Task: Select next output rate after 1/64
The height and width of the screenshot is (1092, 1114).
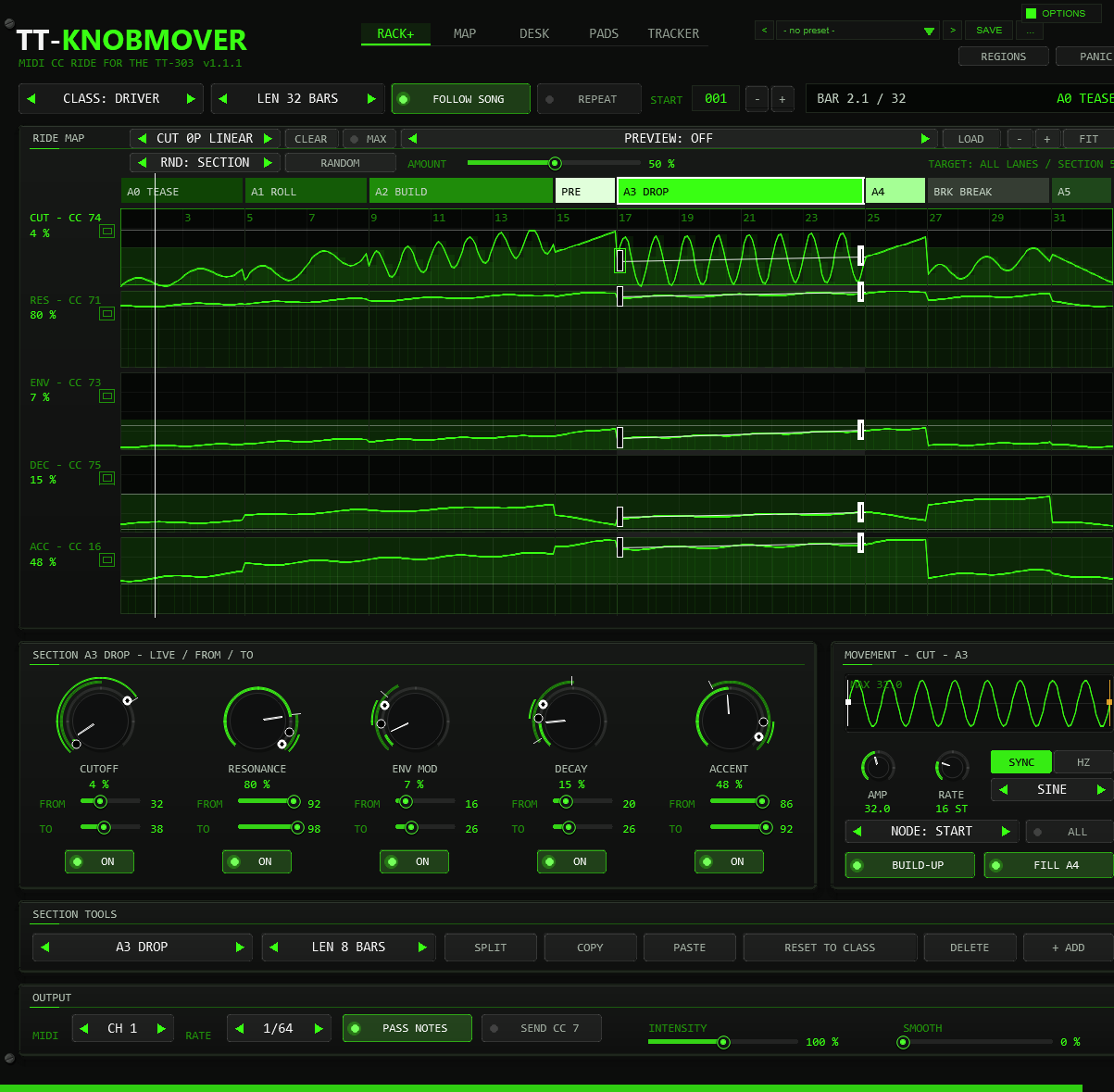Action: click(319, 1029)
